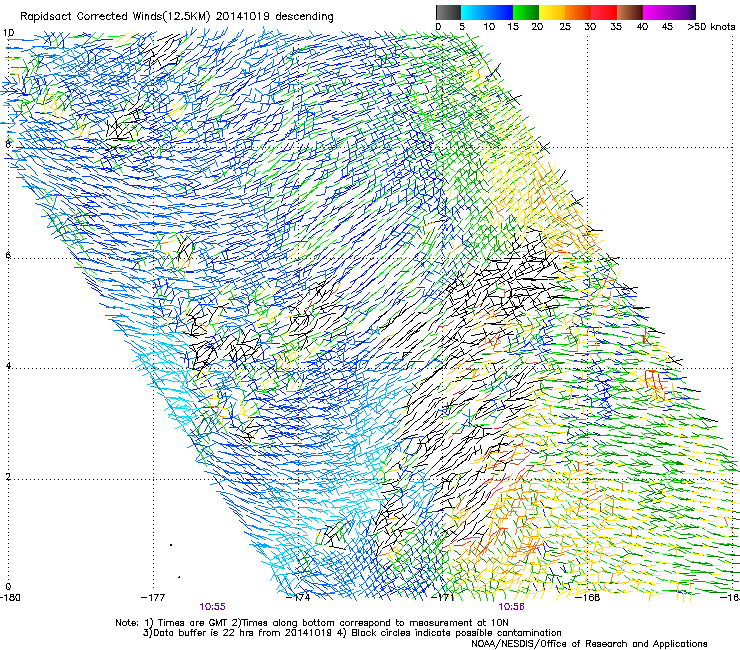This screenshot has height=650, width=740.
Task: Click the red 30-35 knots legend swatch
Action: point(604,12)
